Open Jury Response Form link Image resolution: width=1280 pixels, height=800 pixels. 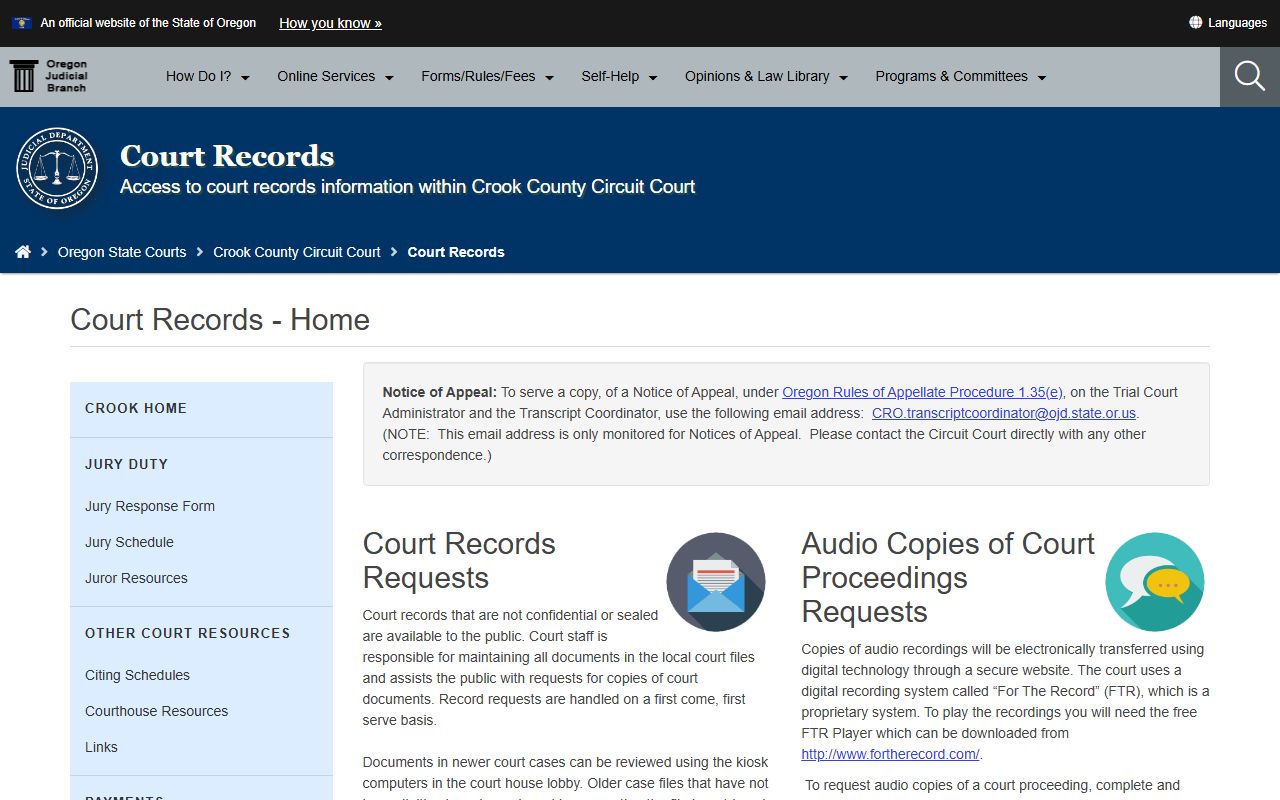[150, 506]
